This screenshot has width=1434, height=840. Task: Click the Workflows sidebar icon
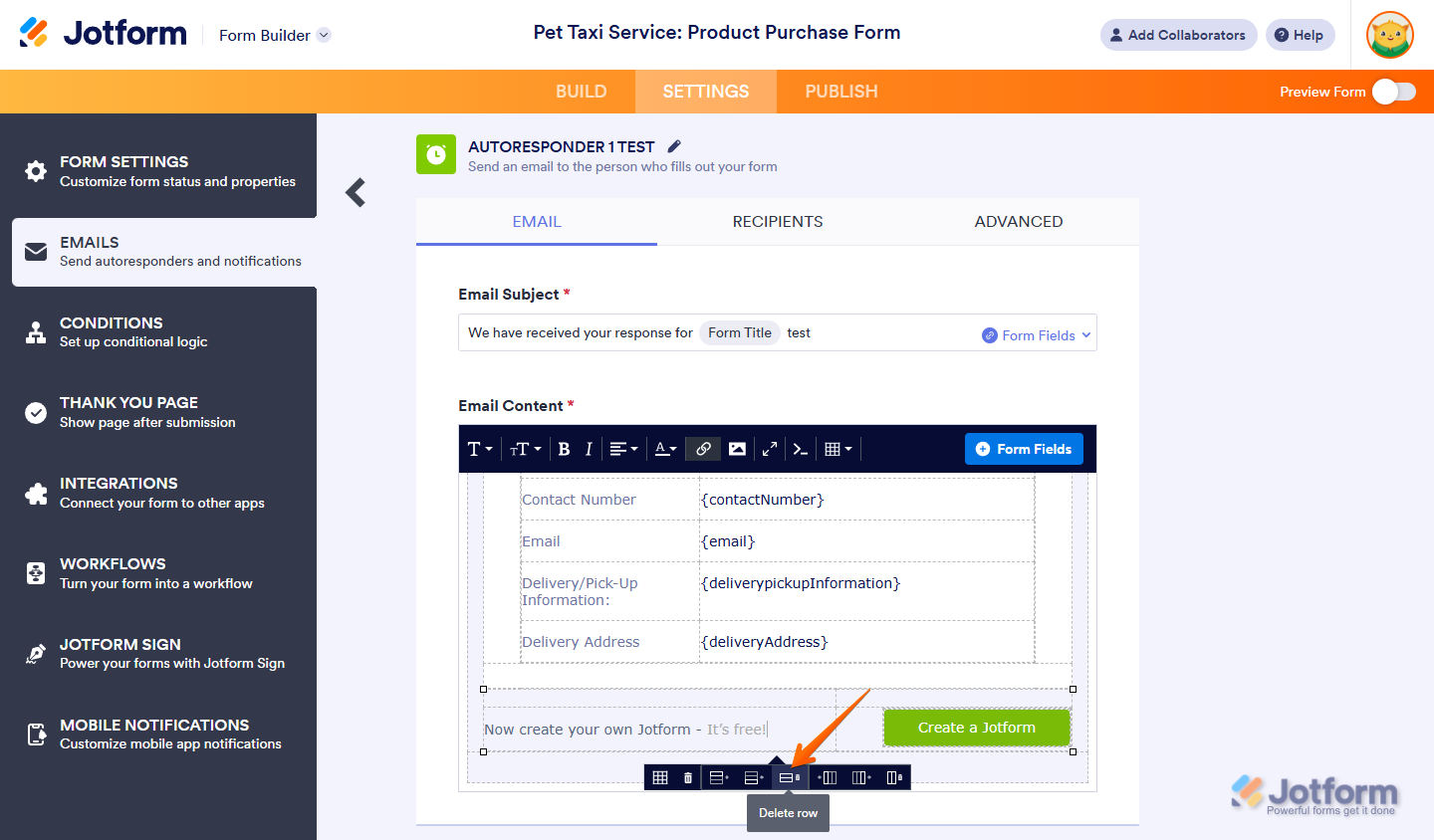[x=36, y=573]
